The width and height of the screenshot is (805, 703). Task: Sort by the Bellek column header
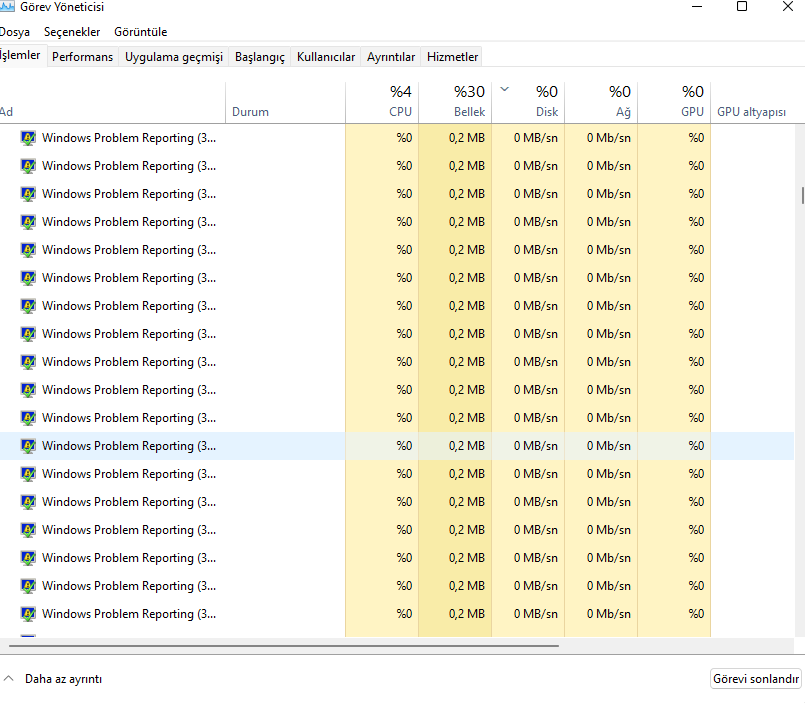click(x=455, y=103)
